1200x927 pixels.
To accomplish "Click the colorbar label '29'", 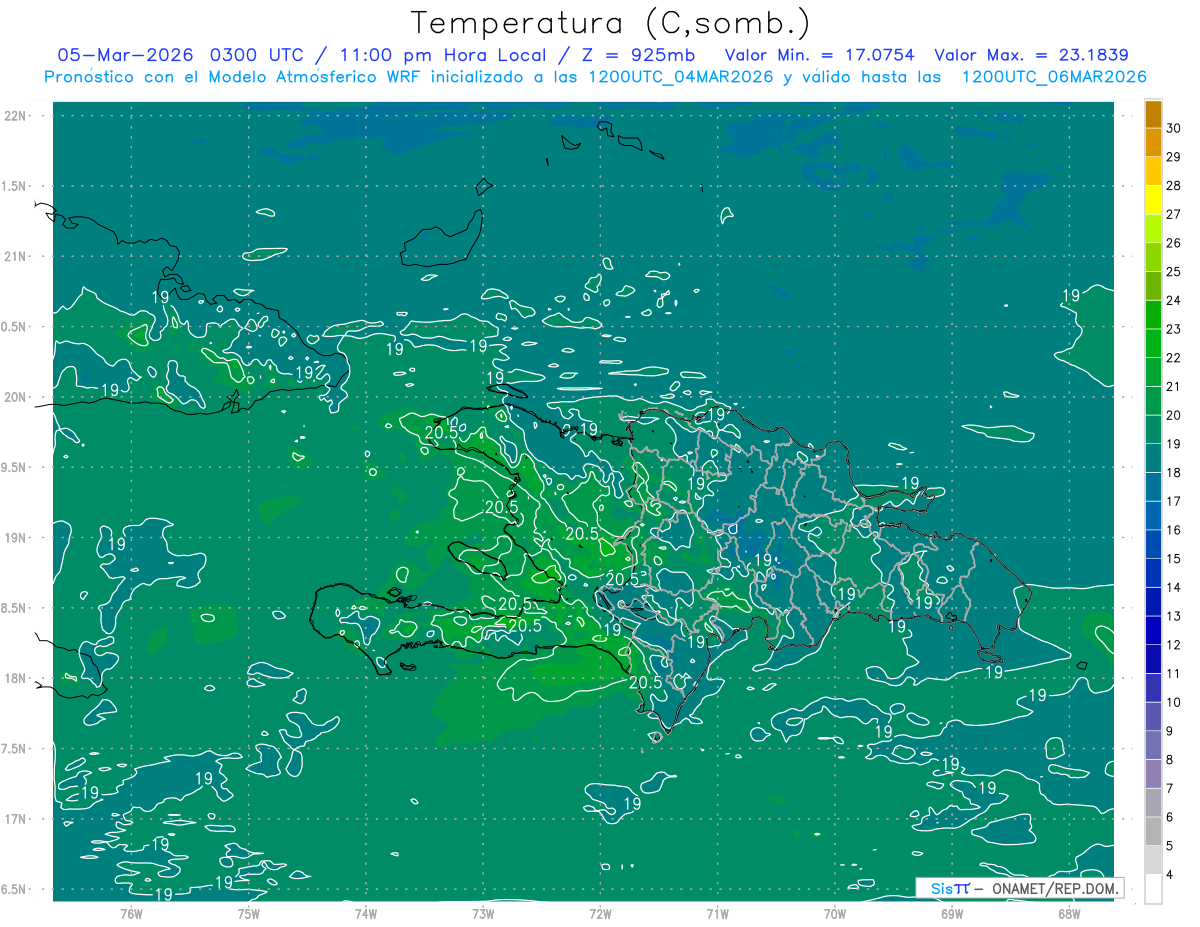I will pyautogui.click(x=1174, y=157).
